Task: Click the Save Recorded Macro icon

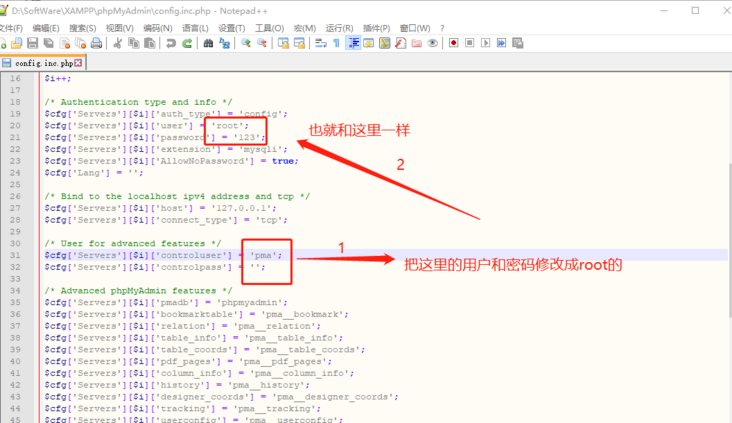Action: click(x=518, y=43)
